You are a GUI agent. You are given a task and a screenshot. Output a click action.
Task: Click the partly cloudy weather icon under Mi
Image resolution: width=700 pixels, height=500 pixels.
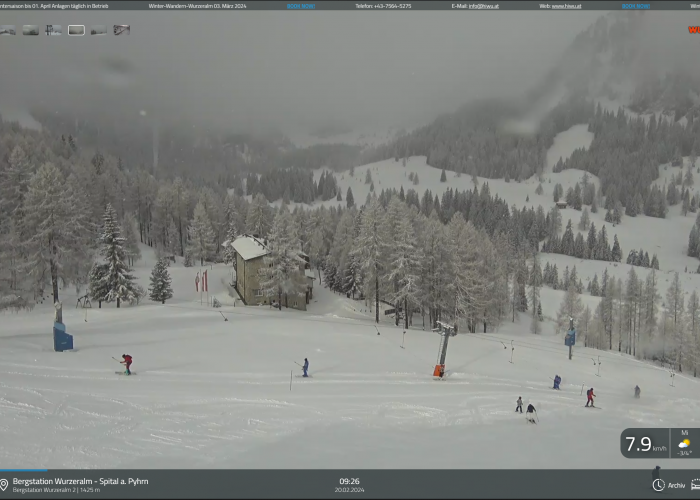684,443
